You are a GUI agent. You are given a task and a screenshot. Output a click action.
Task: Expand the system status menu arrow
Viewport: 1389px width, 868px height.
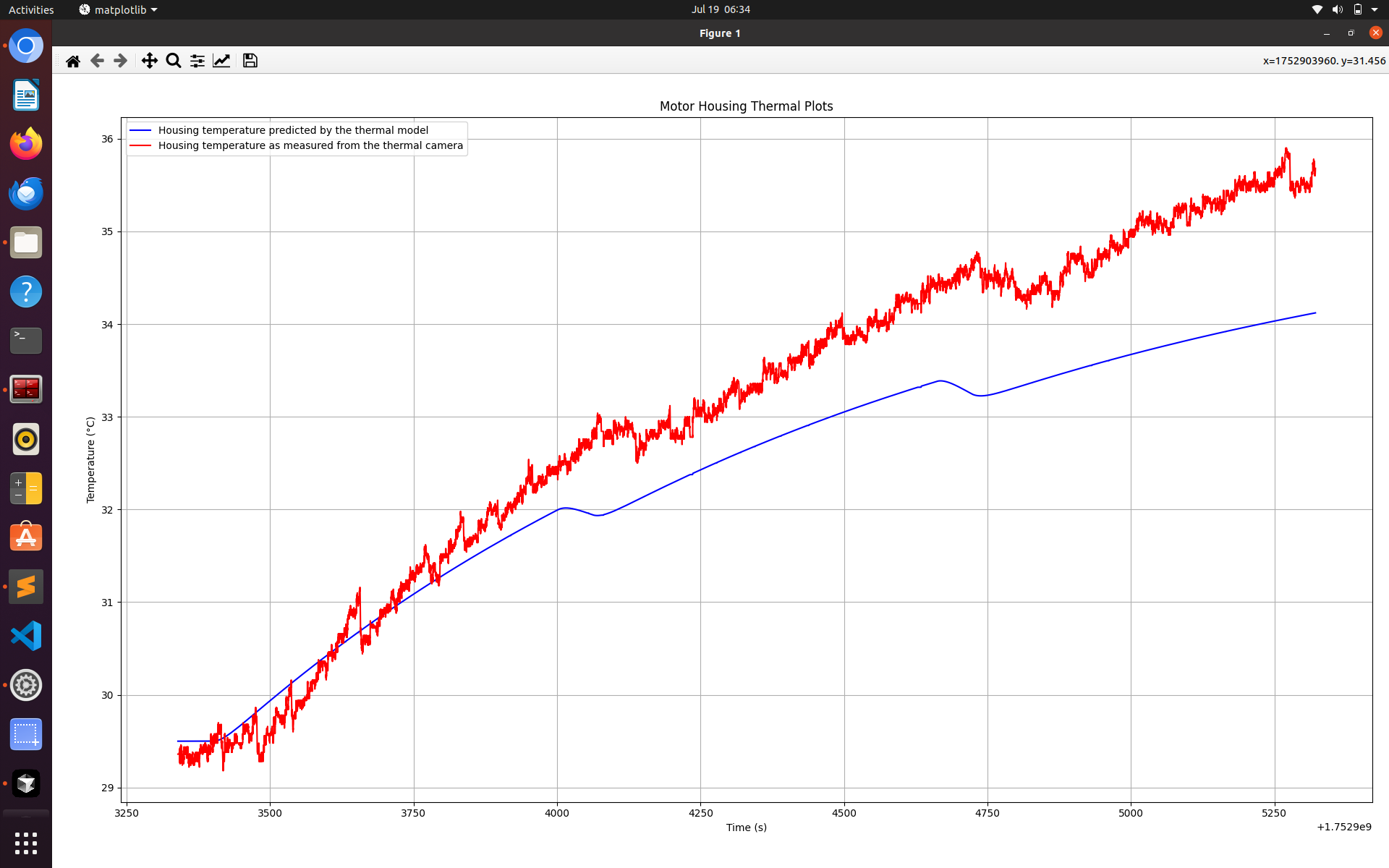click(x=1375, y=9)
